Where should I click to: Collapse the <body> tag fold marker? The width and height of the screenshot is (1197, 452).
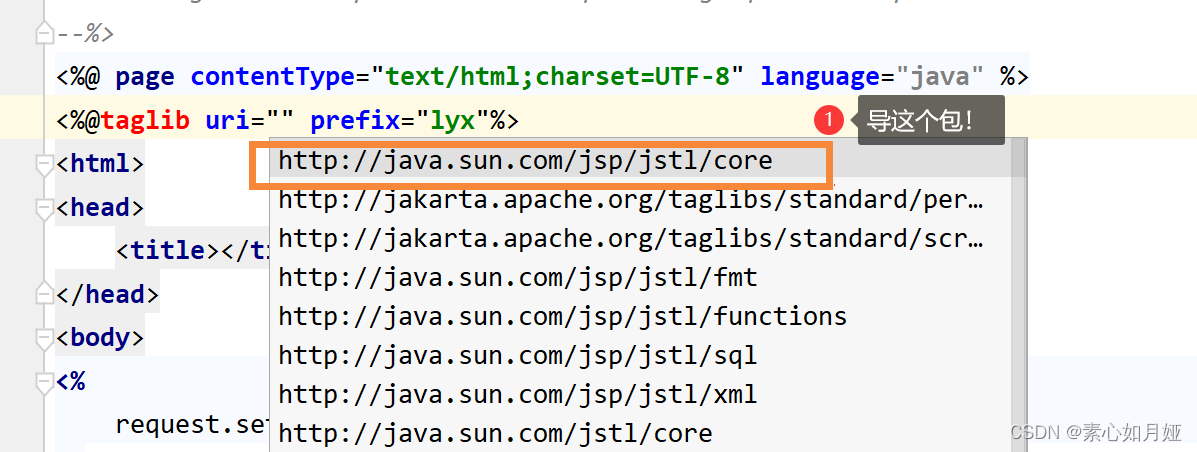tap(45, 338)
